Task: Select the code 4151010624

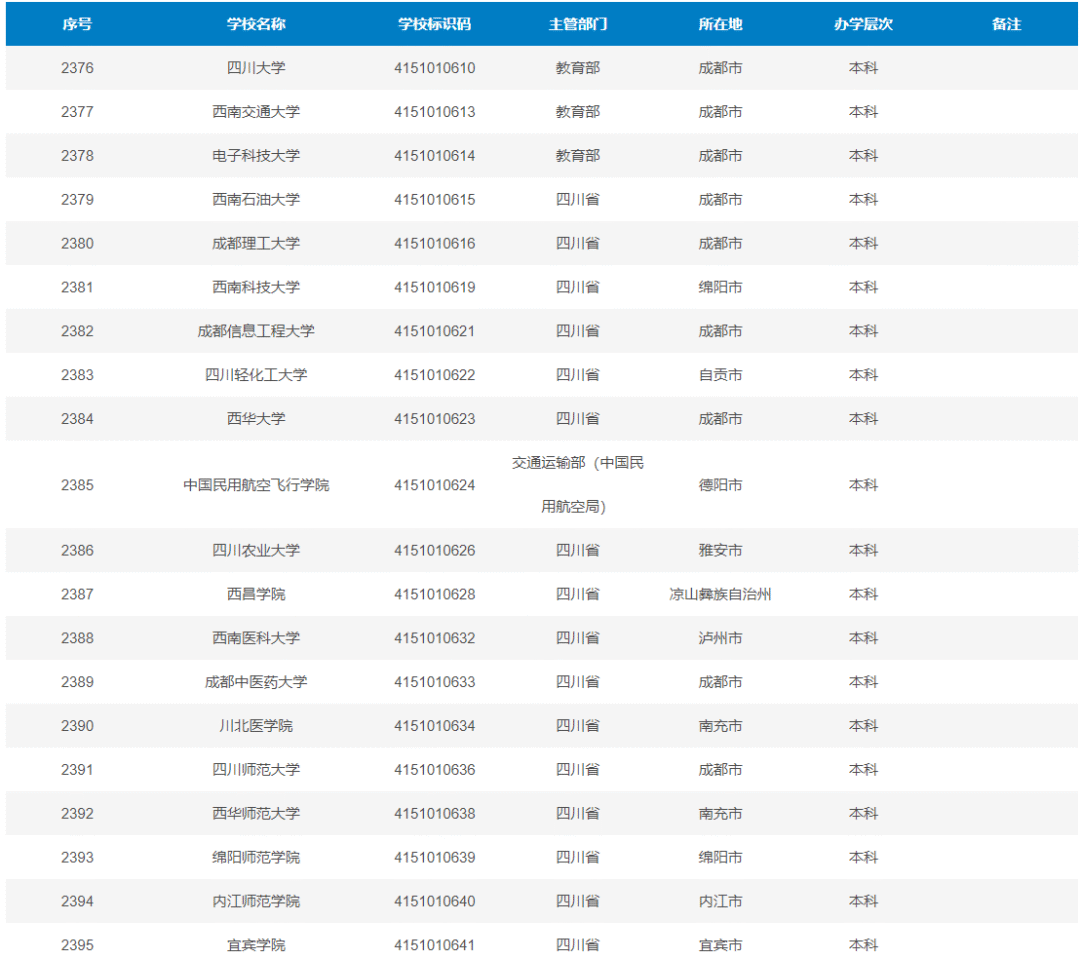Action: click(435, 485)
